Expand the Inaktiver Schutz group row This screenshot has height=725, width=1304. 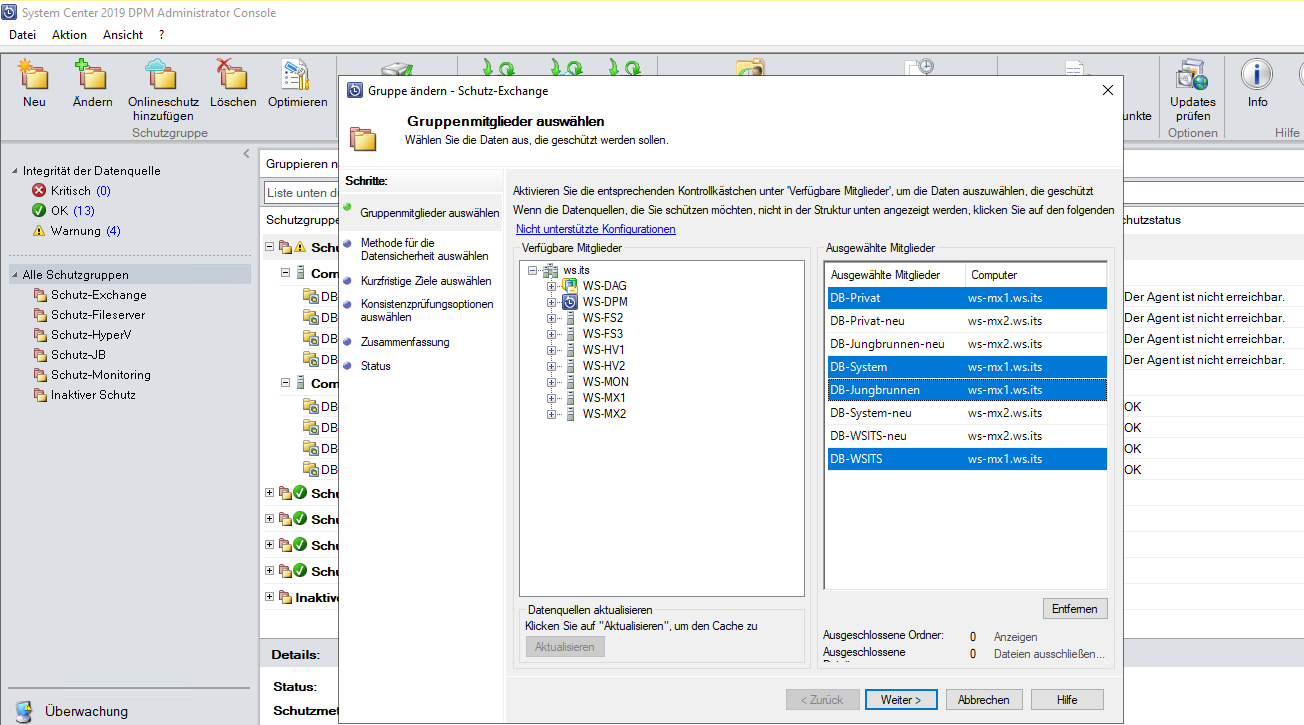click(269, 597)
